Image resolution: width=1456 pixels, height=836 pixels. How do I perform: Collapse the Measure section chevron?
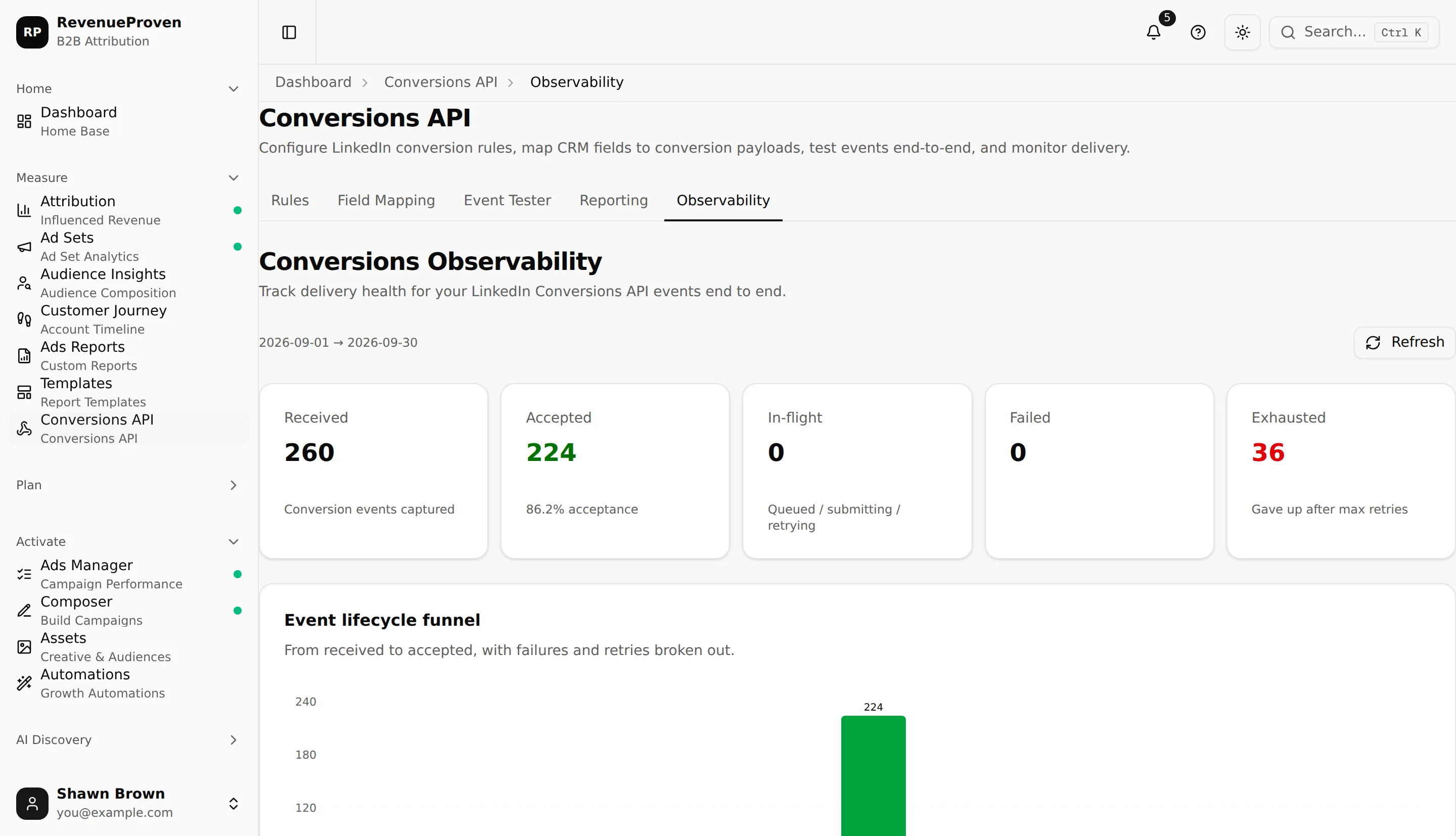pos(233,178)
